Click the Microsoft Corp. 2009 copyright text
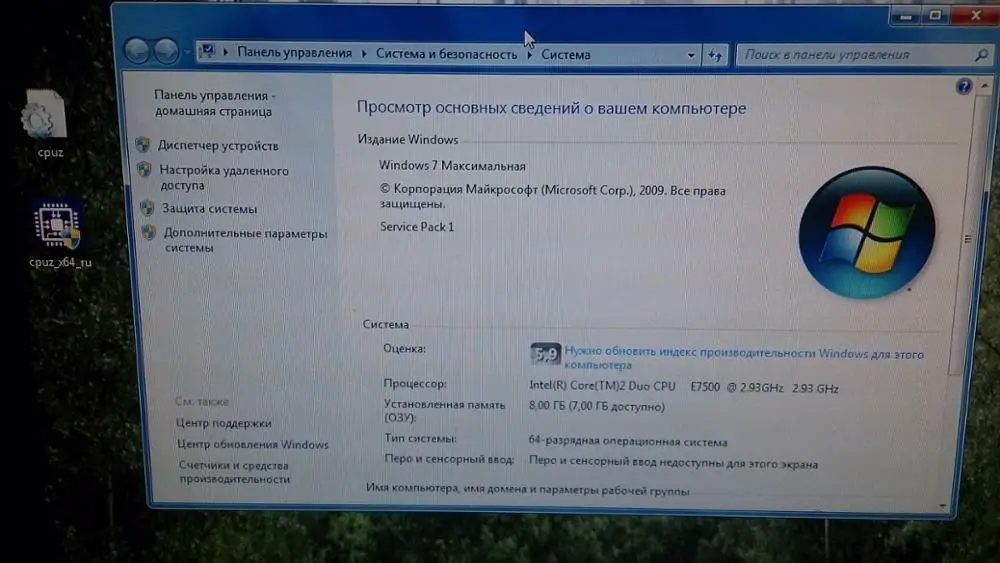The image size is (1000, 563). (x=552, y=197)
